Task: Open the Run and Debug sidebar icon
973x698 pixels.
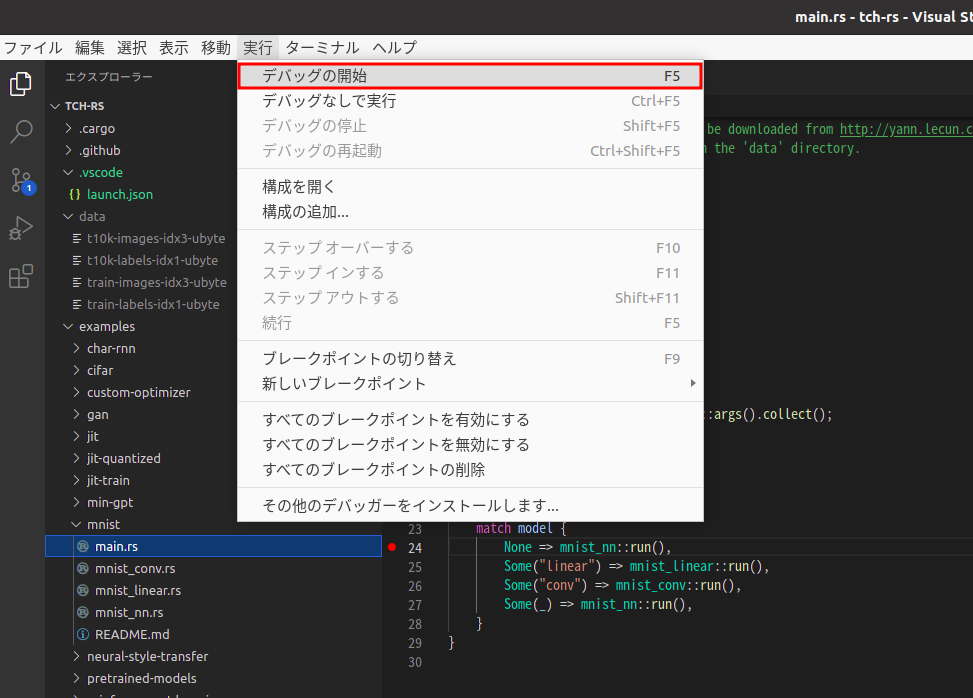Action: pos(20,228)
